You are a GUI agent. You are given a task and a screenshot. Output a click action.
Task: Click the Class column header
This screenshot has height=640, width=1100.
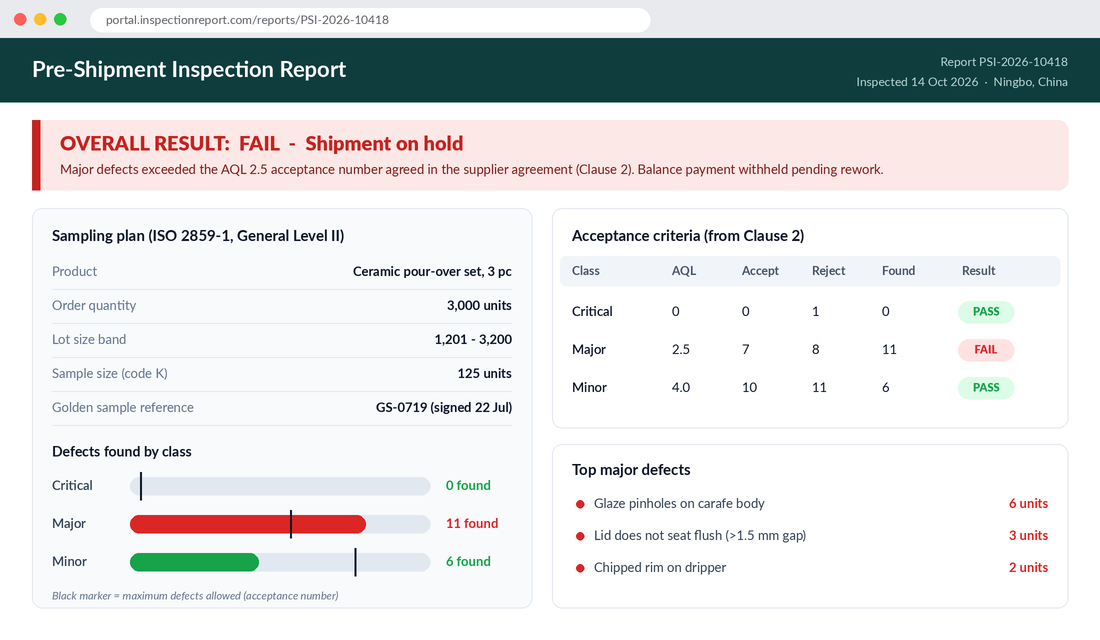[x=586, y=271]
